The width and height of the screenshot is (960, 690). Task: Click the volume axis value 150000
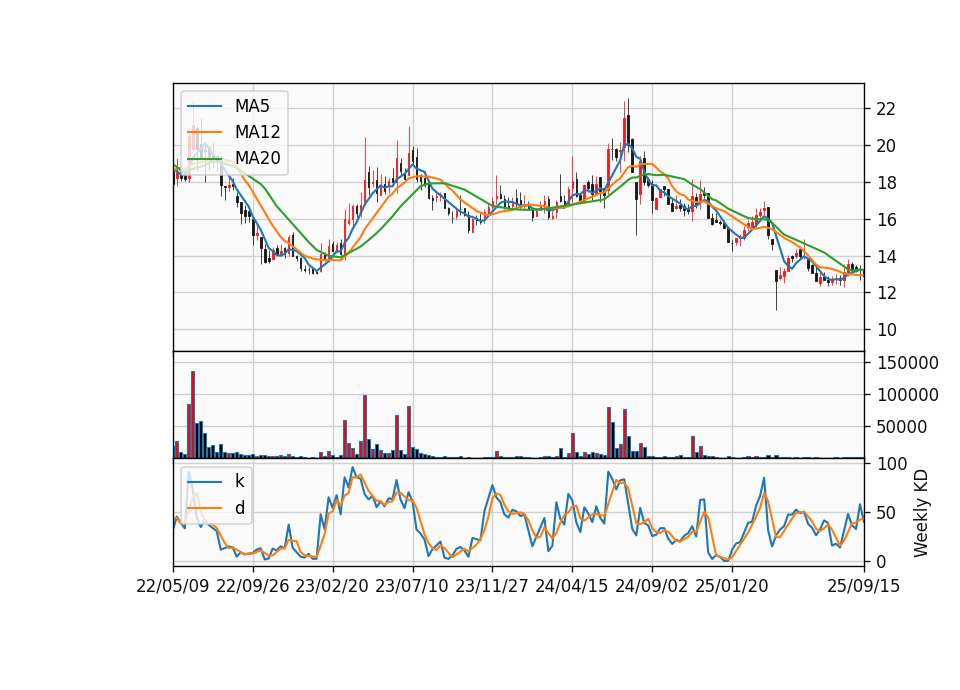[x=908, y=363]
